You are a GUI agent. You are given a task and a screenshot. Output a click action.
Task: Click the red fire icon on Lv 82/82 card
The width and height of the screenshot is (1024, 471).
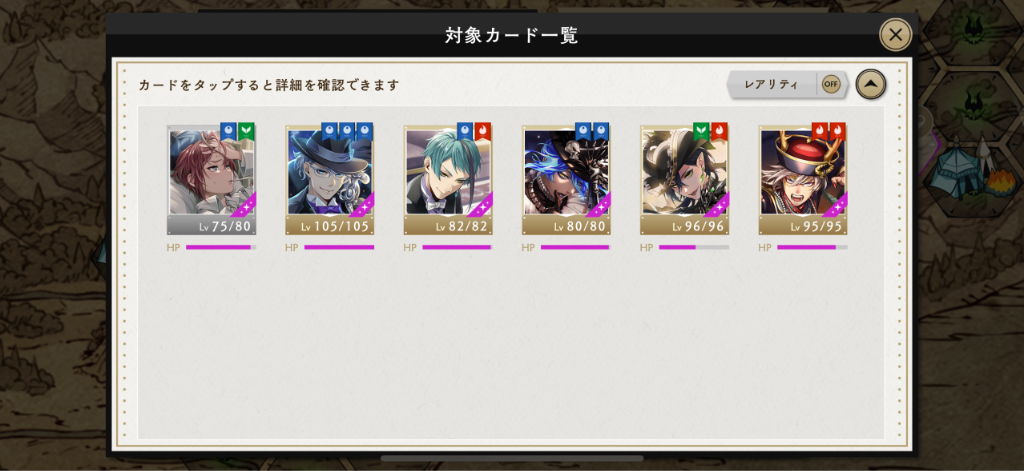tap(483, 131)
